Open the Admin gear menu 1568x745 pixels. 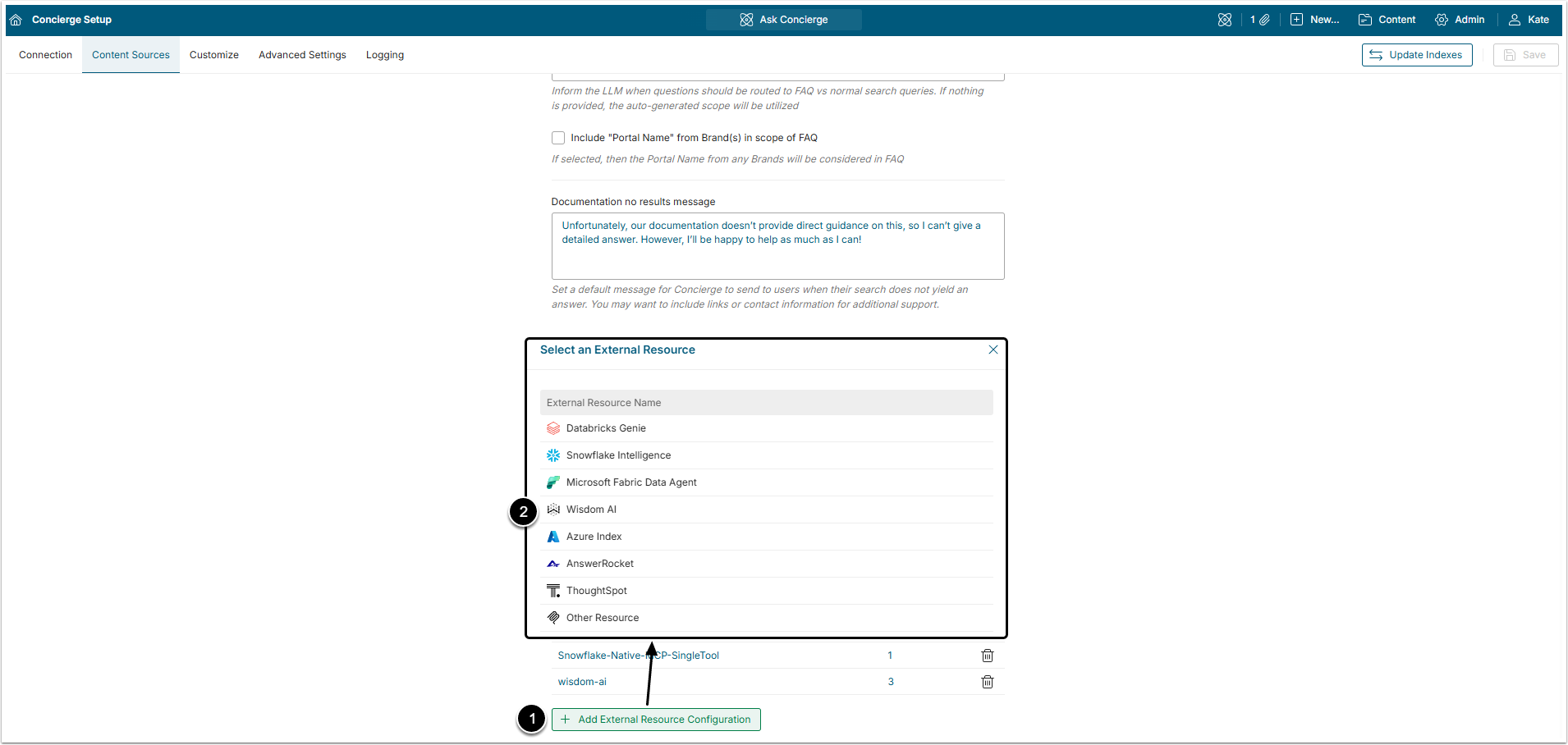pos(1460,20)
